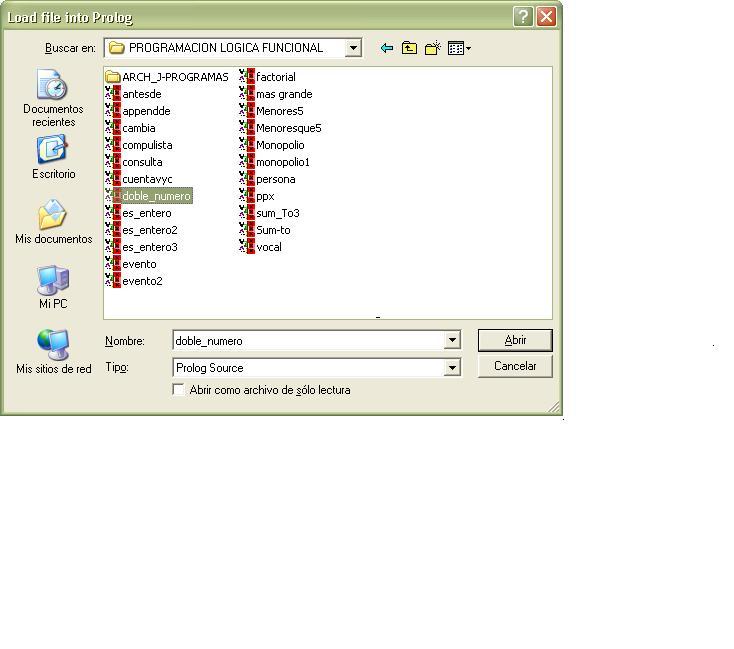Open Mis documentos in places bar
This screenshot has height=649, width=734.
click(x=53, y=221)
